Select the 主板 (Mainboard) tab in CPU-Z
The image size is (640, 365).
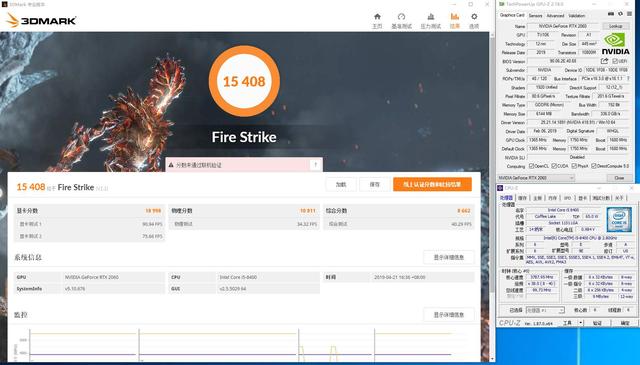pyautogui.click(x=538, y=198)
